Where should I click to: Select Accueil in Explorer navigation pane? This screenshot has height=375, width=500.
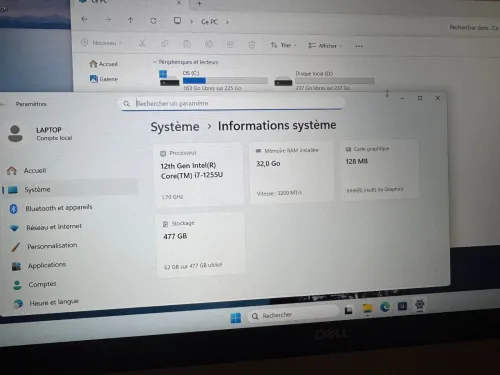tap(104, 64)
